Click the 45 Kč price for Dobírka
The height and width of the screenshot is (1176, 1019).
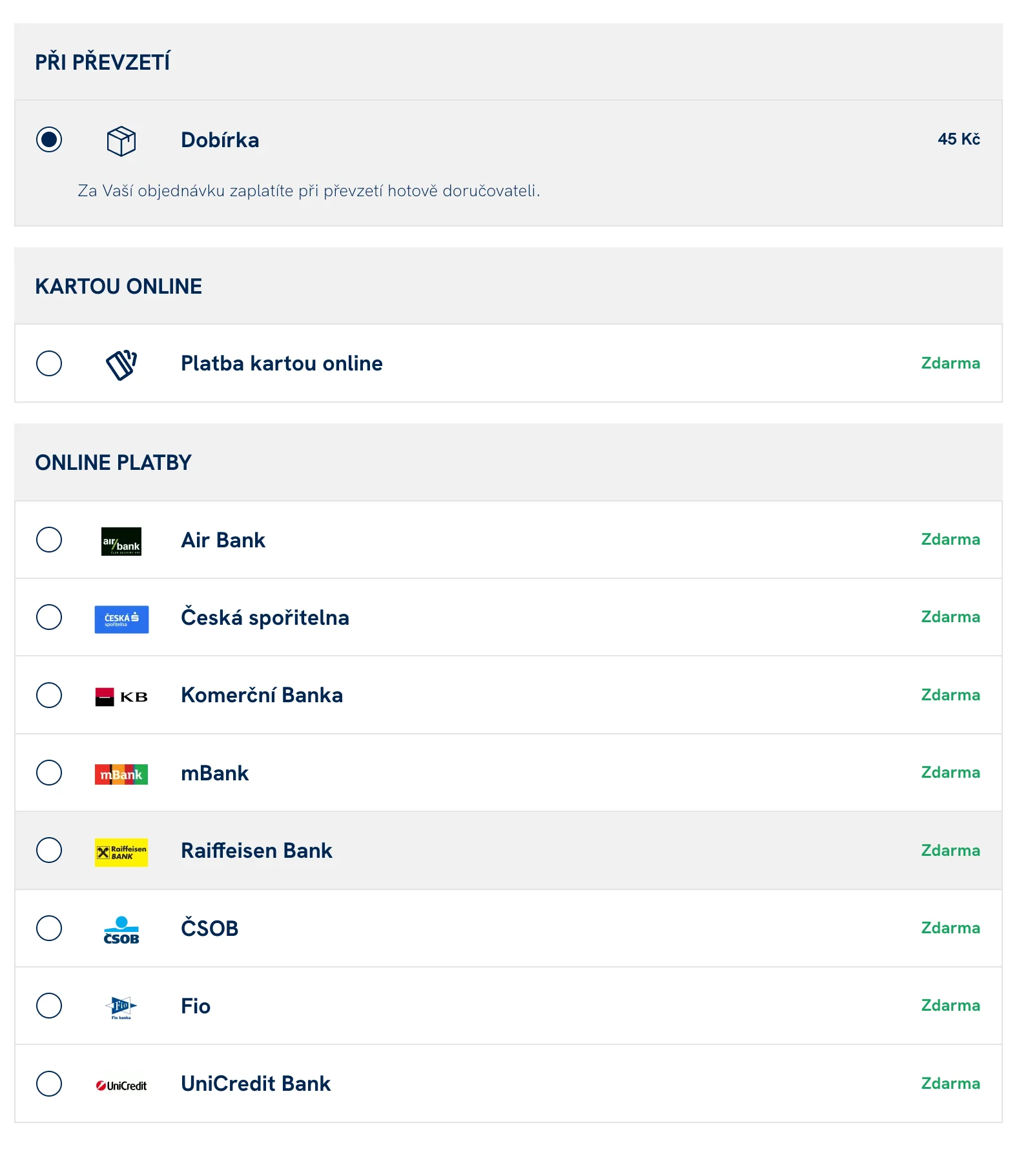[958, 139]
